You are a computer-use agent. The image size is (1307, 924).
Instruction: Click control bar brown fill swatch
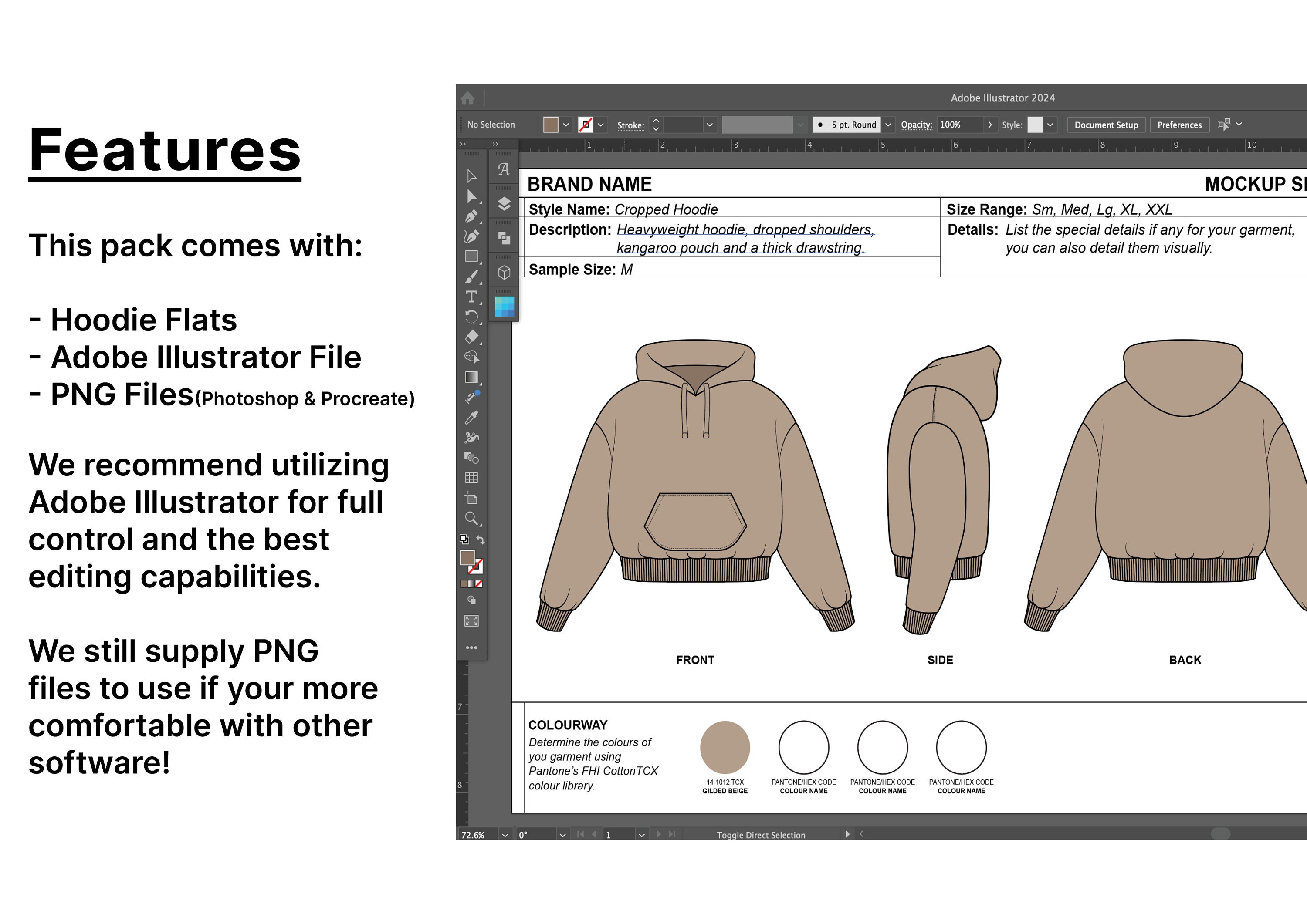[x=551, y=125]
